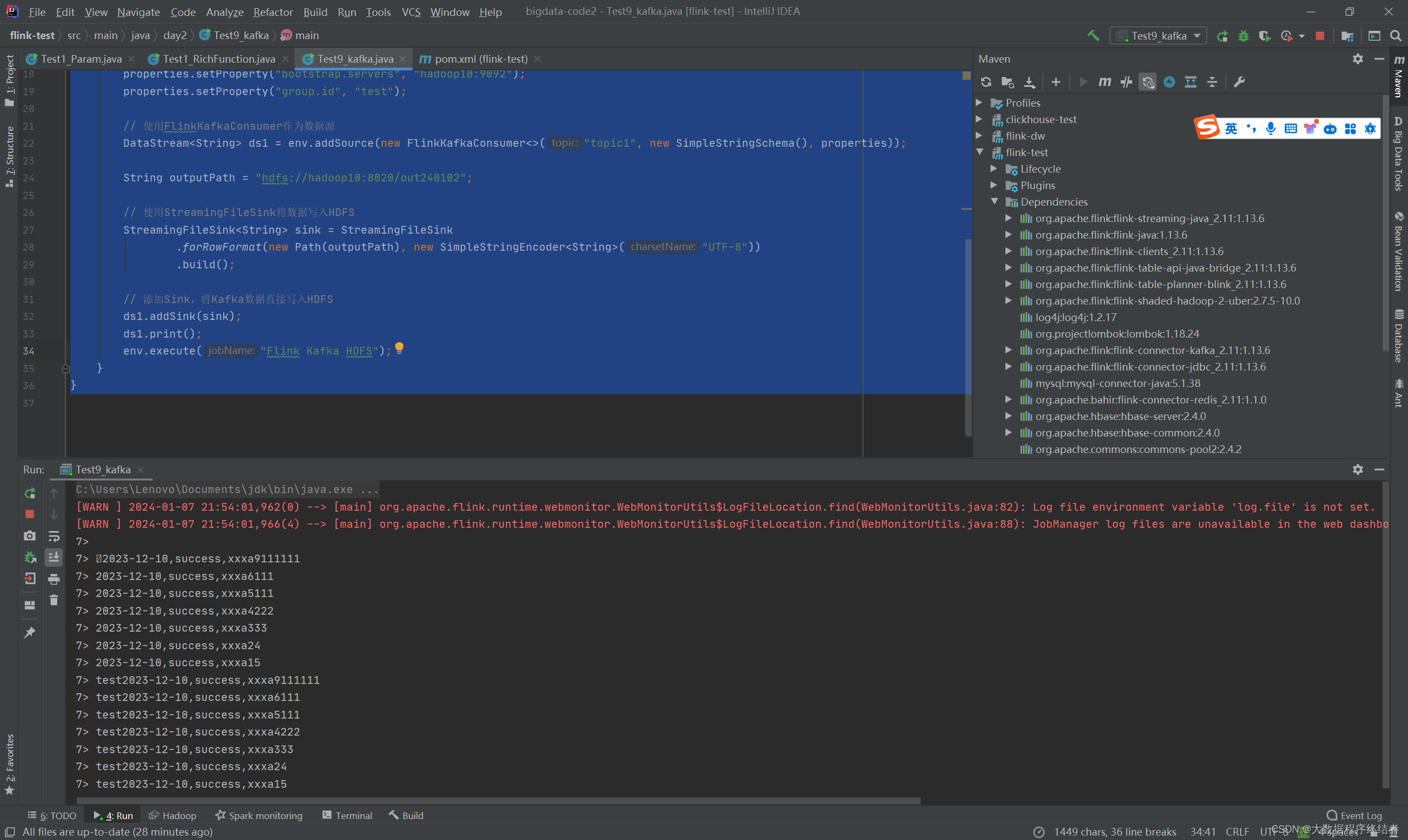This screenshot has height=840, width=1408.
Task: Print the Run console output
Action: pyautogui.click(x=54, y=578)
